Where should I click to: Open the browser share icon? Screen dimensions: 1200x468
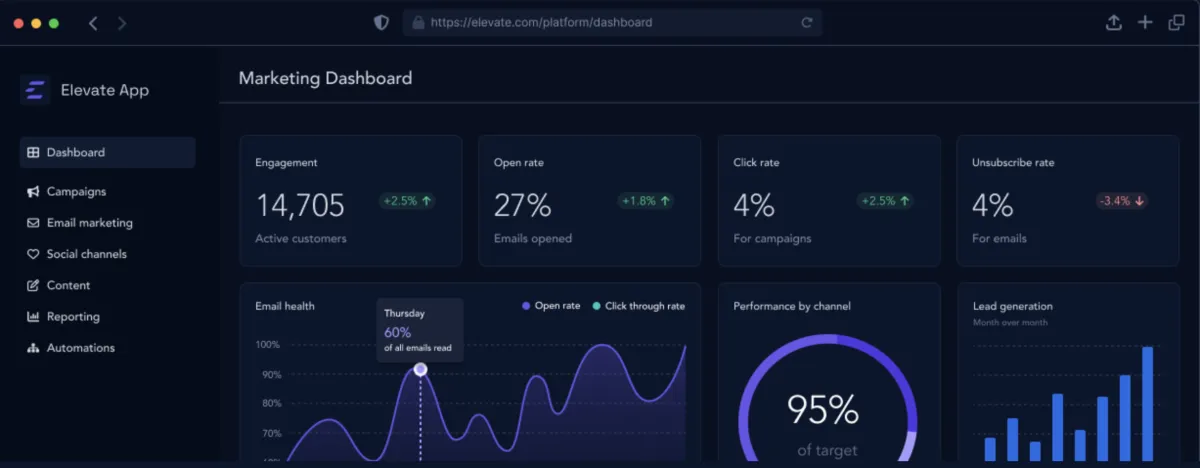pyautogui.click(x=1113, y=22)
